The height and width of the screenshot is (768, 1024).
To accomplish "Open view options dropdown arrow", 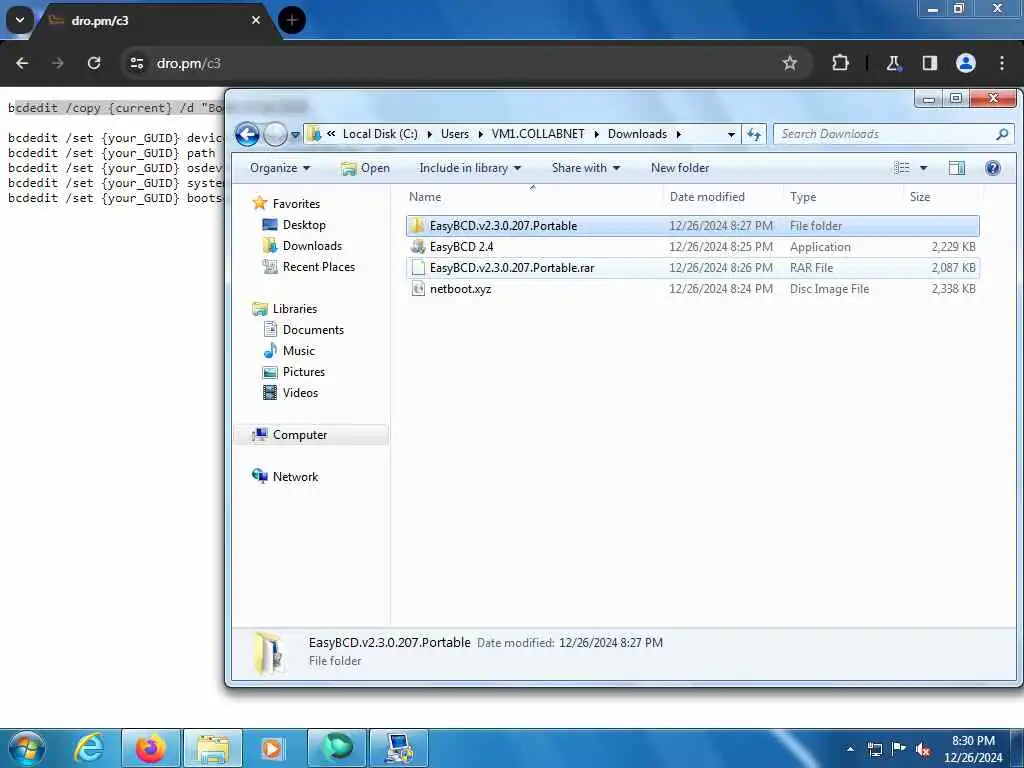I will click(x=923, y=168).
